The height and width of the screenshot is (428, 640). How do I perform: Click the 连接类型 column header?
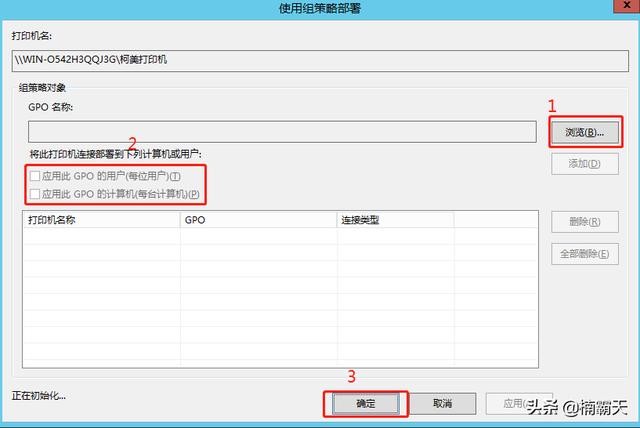click(x=396, y=220)
